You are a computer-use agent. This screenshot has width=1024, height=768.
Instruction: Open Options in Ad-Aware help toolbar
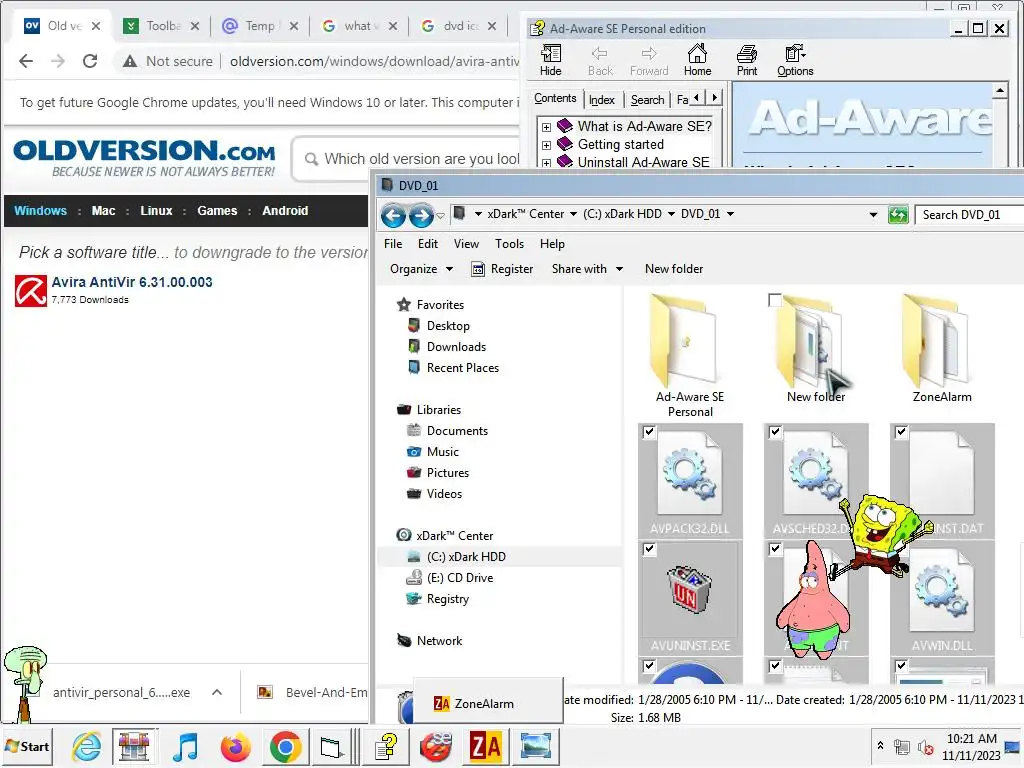795,60
